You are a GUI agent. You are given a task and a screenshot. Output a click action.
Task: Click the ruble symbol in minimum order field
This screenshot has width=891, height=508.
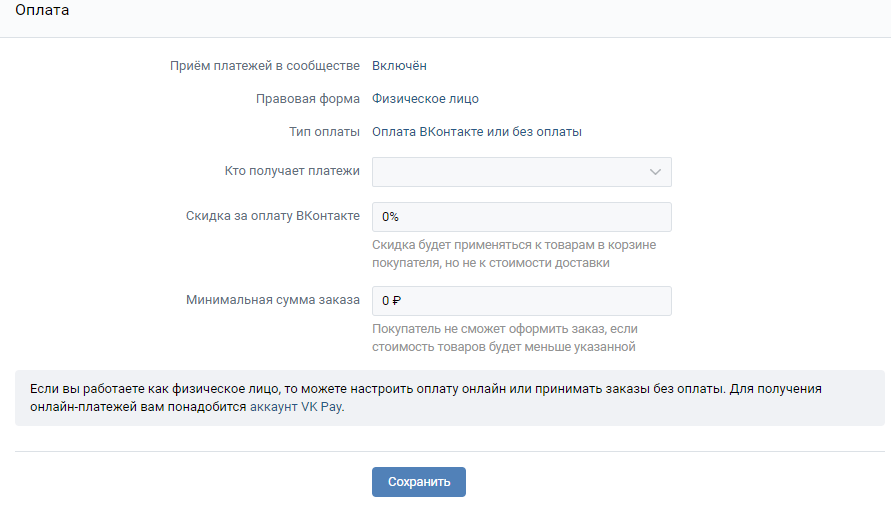[x=396, y=301]
